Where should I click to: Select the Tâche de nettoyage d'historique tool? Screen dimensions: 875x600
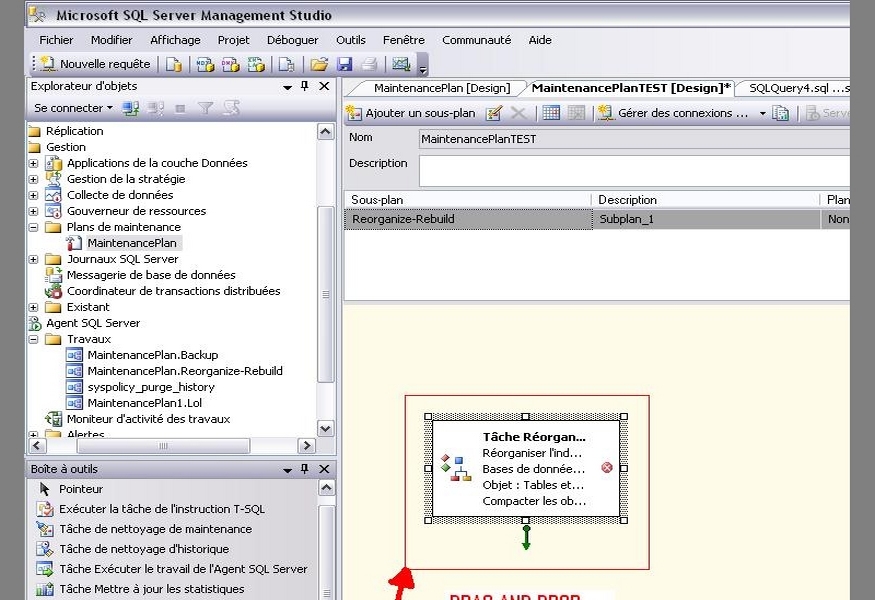coord(144,549)
